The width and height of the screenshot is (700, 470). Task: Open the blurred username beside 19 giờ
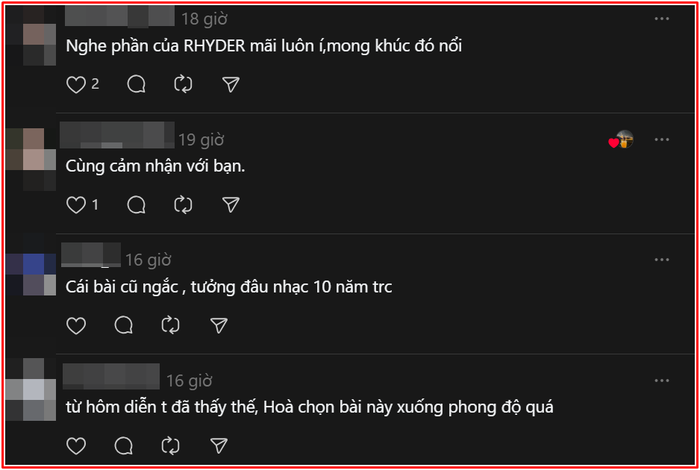(117, 135)
